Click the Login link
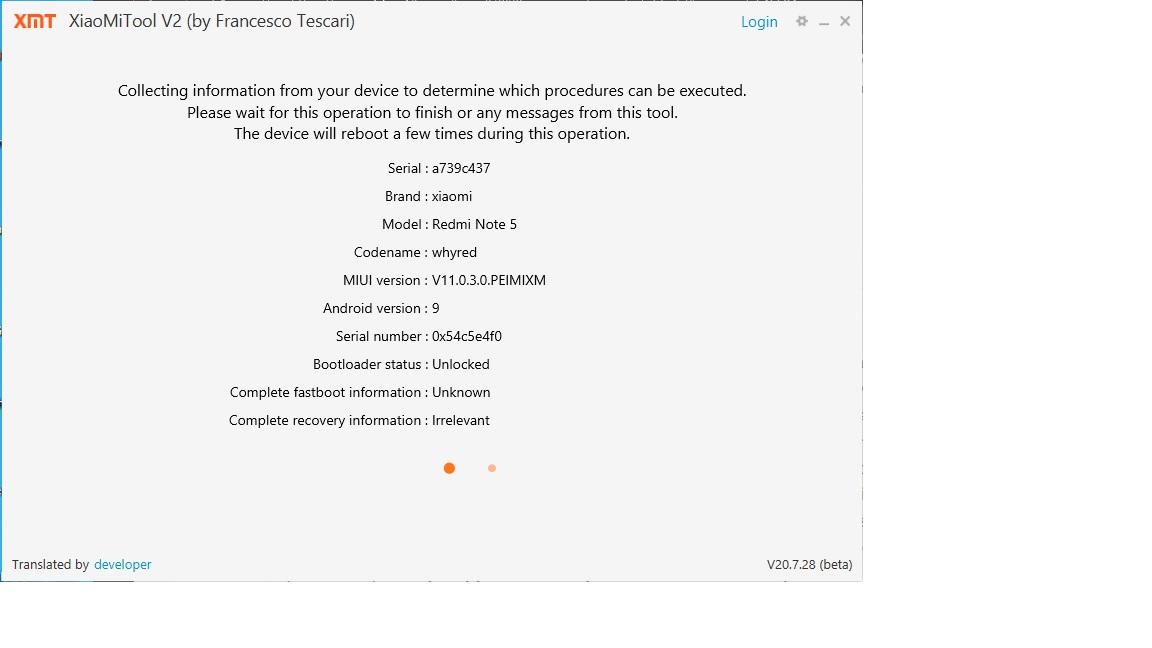1152x648 pixels. tap(759, 22)
